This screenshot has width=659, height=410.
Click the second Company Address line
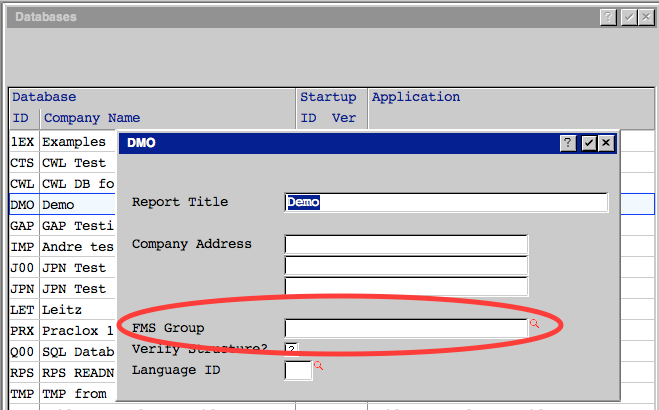tap(405, 266)
